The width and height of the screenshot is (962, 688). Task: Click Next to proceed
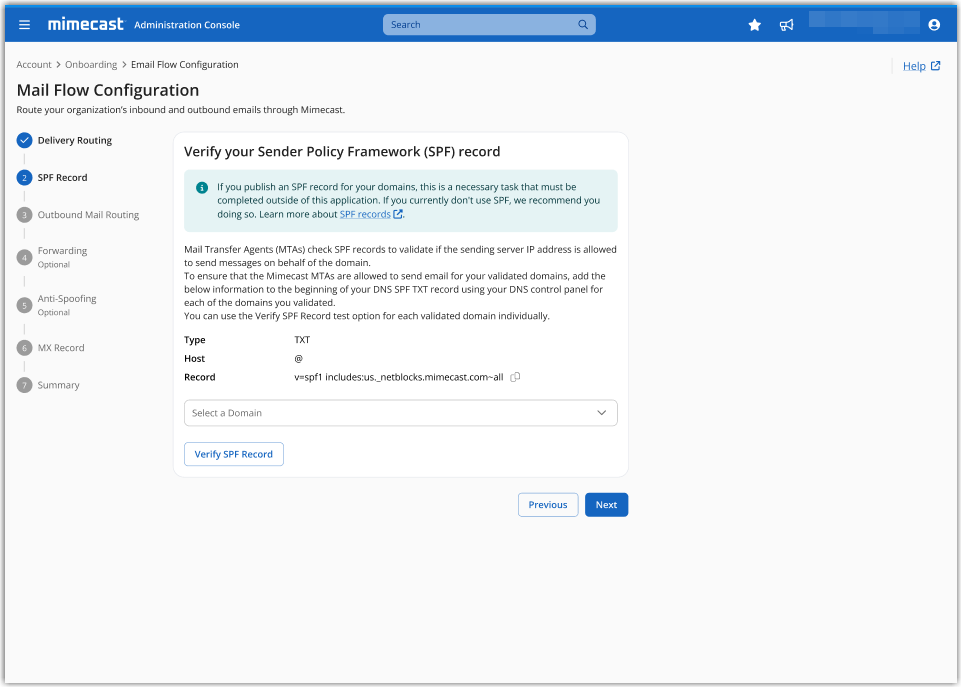(x=606, y=504)
